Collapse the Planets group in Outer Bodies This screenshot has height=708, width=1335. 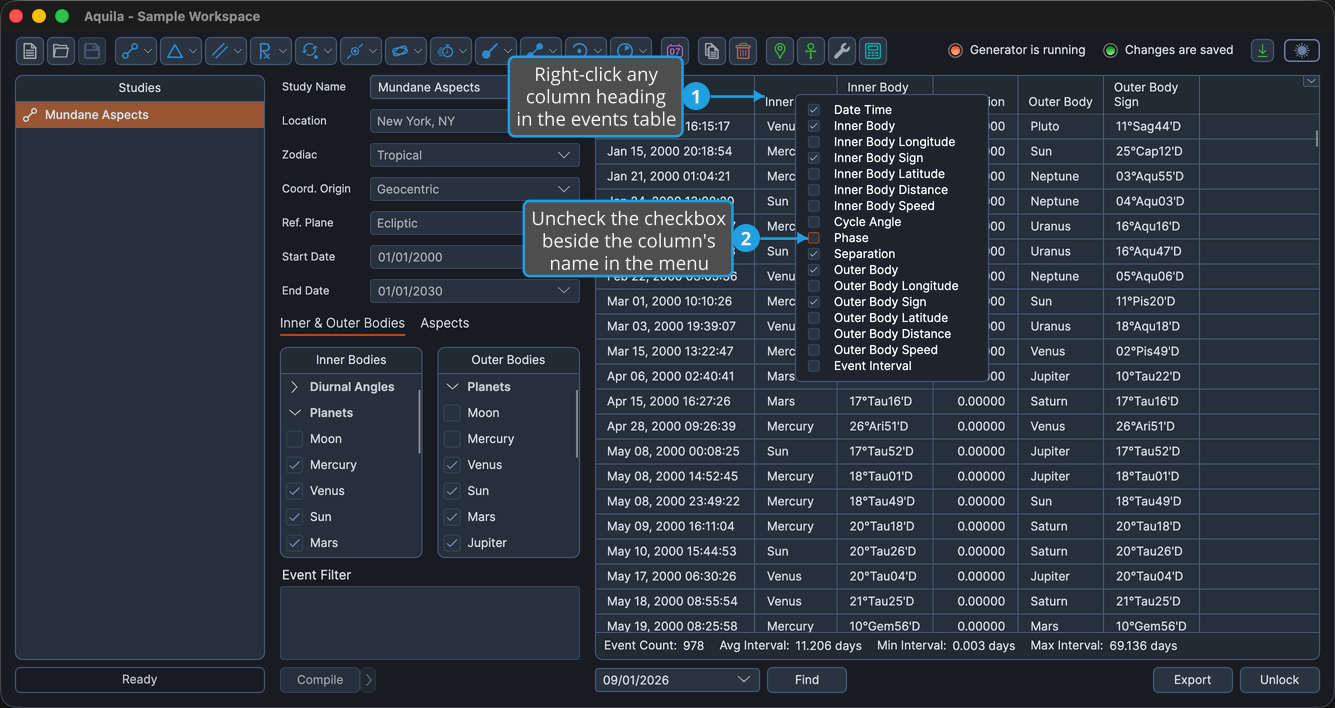[x=452, y=387]
